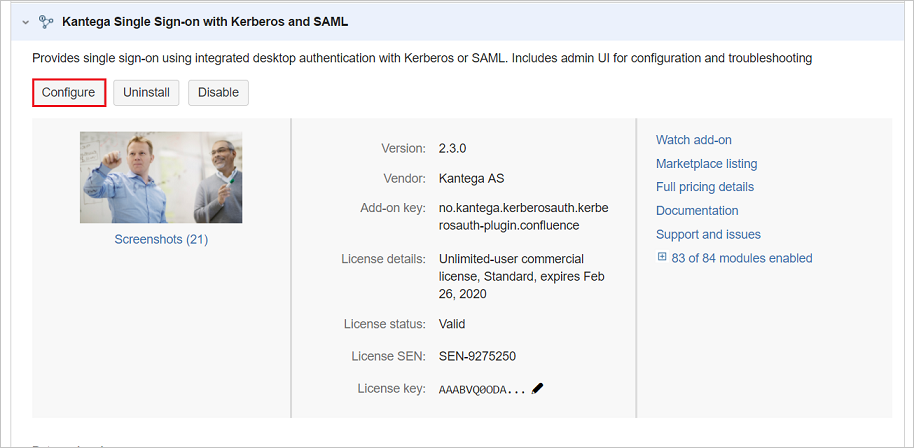914x448 pixels.
Task: Go to the Marketplace listing link
Action: pyautogui.click(x=706, y=163)
